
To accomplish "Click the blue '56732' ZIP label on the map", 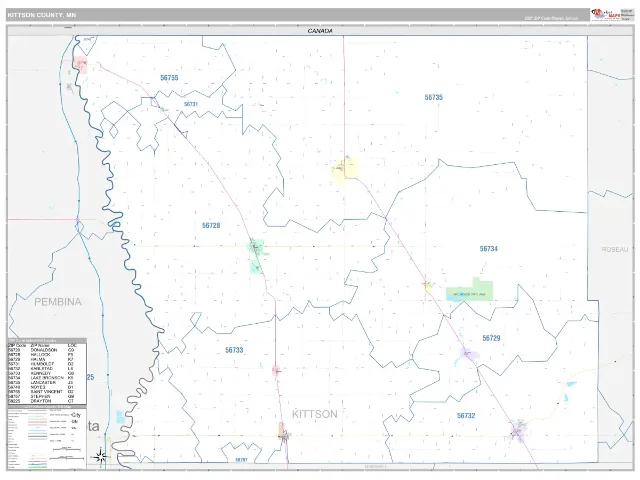I will pyautogui.click(x=466, y=416).
